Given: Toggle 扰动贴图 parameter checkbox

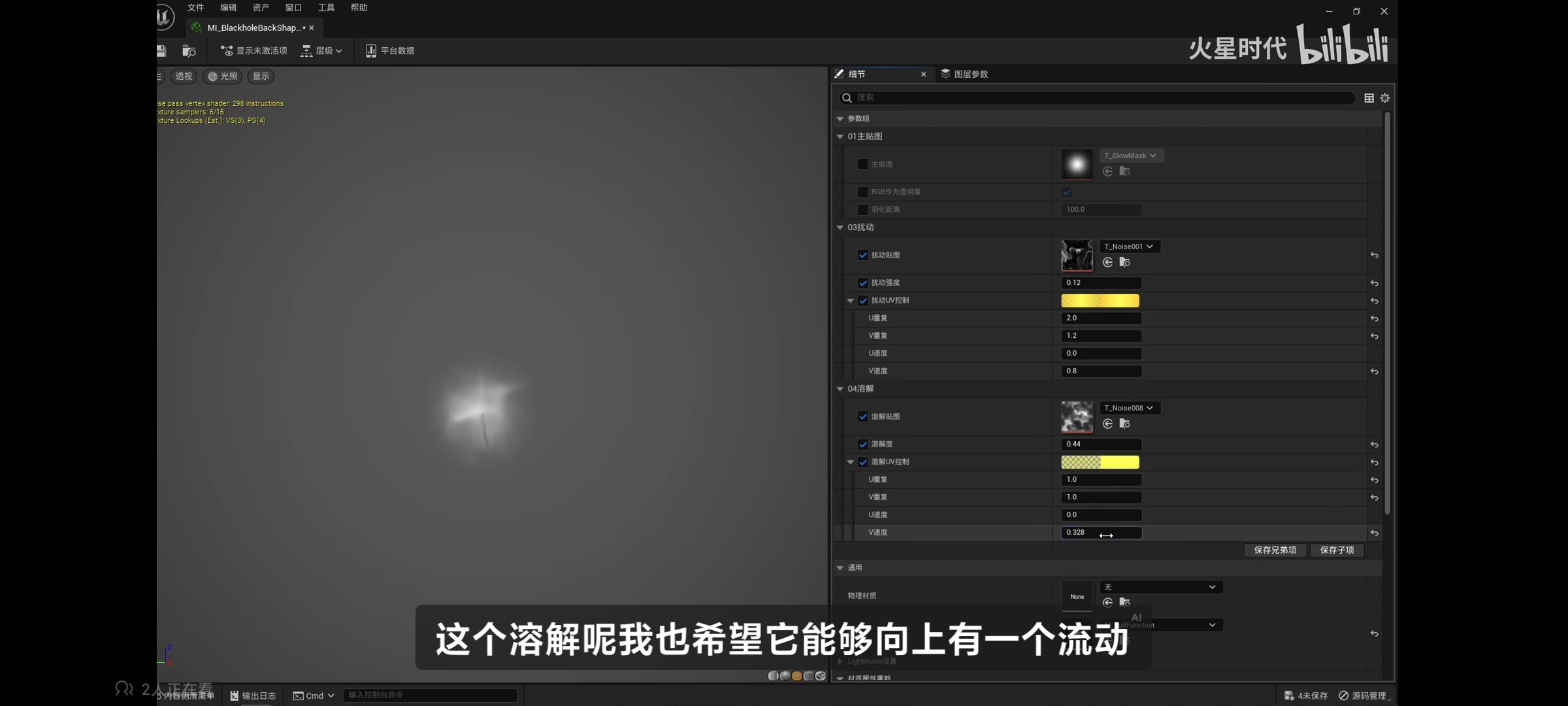Looking at the screenshot, I should [862, 255].
